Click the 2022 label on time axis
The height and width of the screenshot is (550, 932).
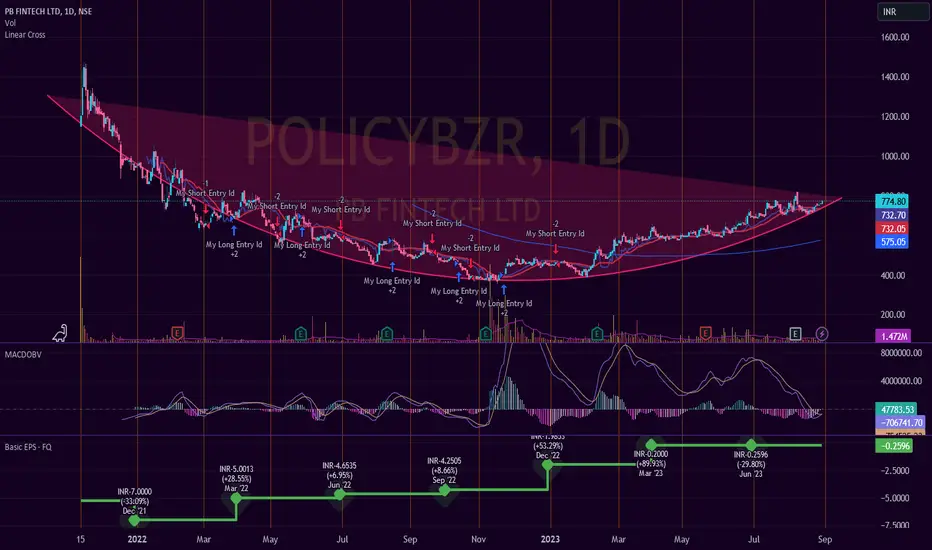(x=137, y=539)
